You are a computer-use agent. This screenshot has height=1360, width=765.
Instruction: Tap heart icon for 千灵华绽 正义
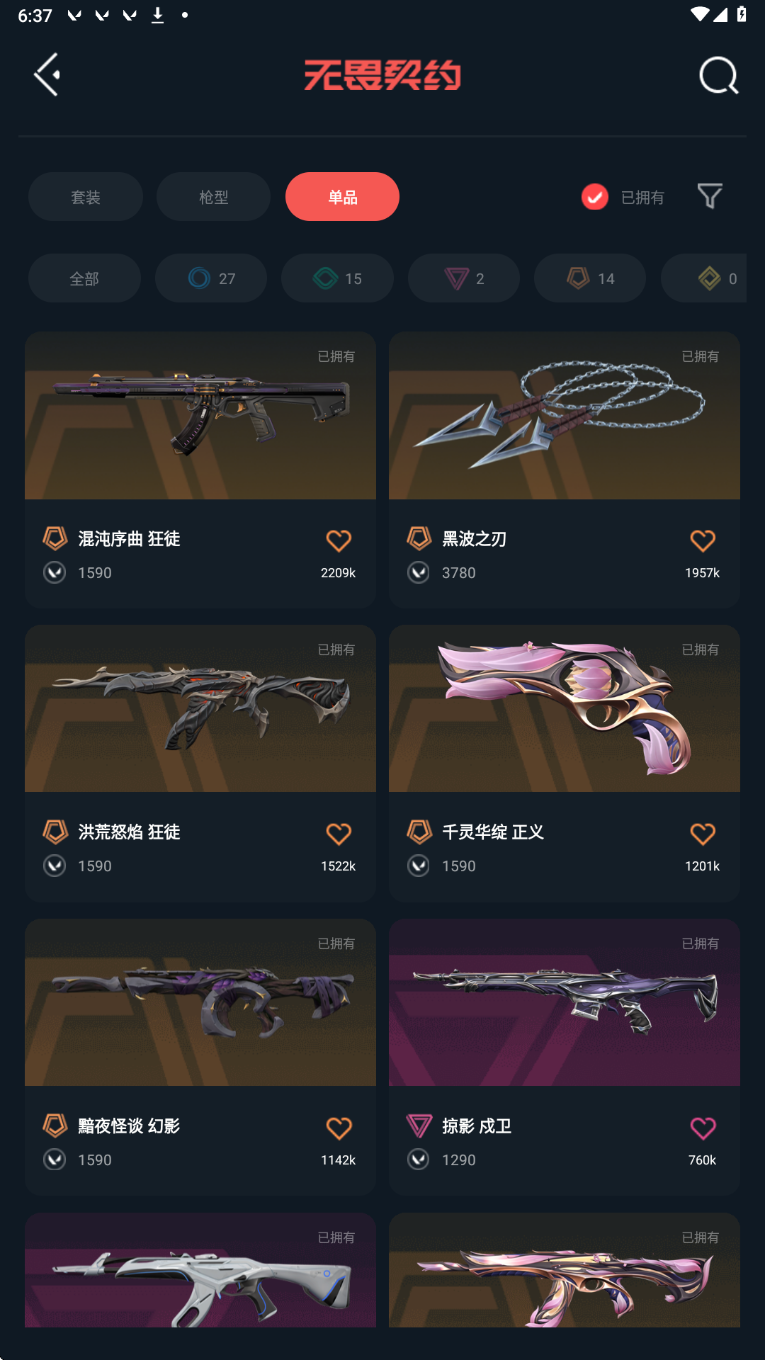point(703,834)
